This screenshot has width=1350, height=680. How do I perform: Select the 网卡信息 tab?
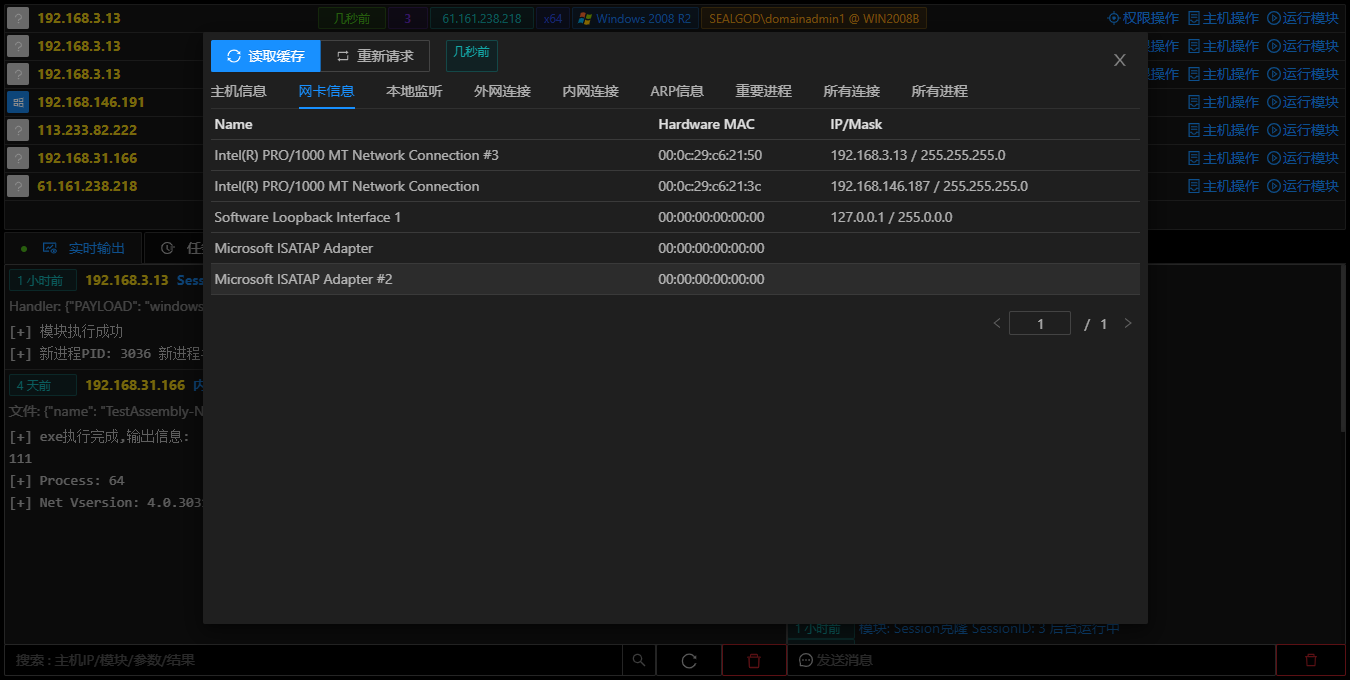click(x=327, y=91)
